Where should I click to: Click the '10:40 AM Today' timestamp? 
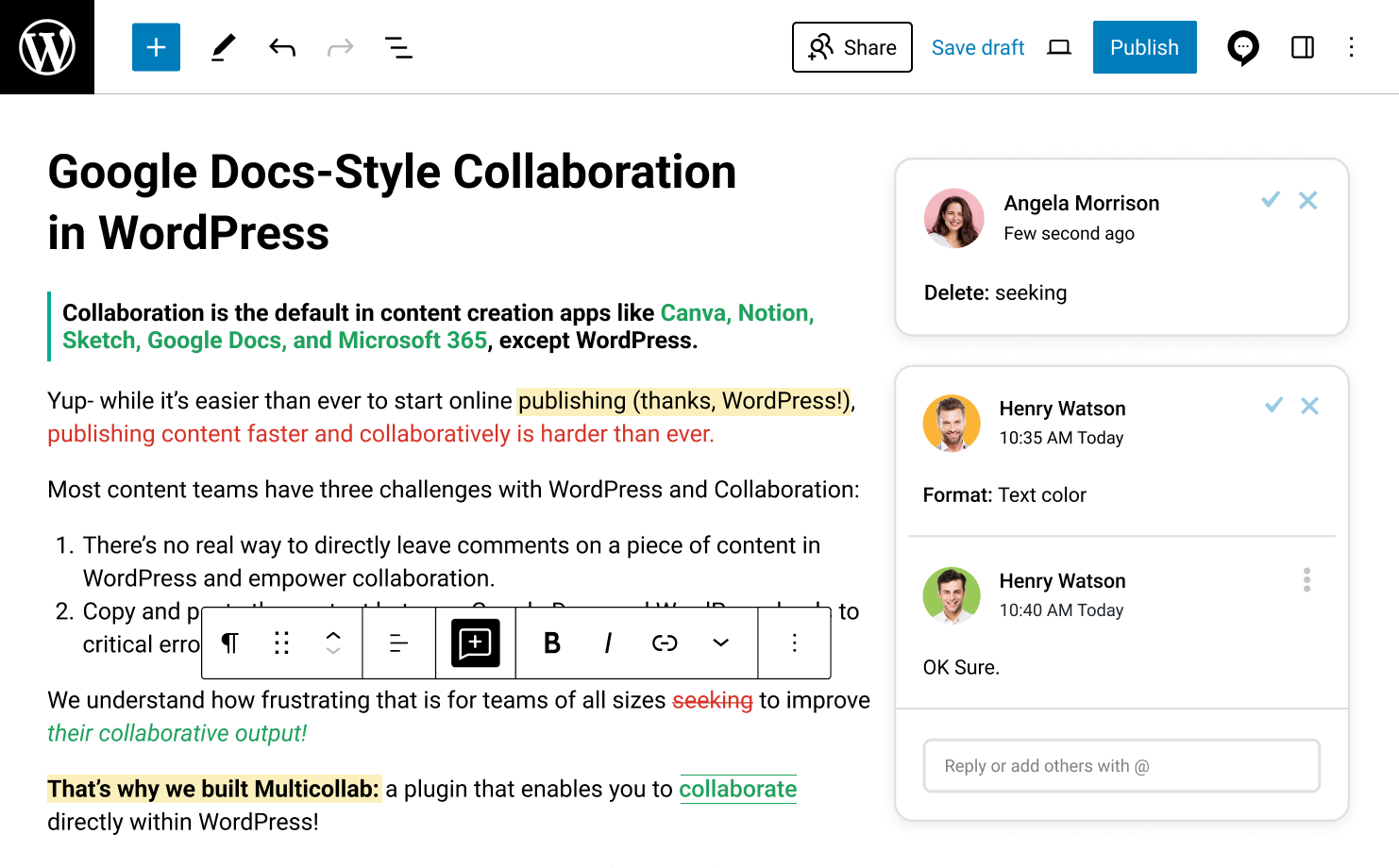click(1062, 610)
